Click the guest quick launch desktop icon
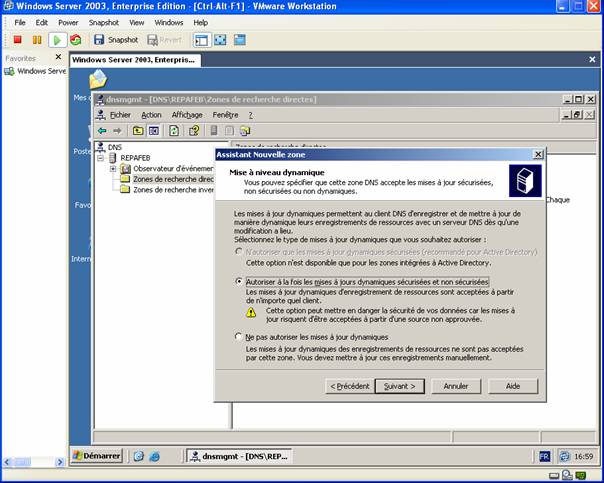604x483 pixels. tap(139, 456)
